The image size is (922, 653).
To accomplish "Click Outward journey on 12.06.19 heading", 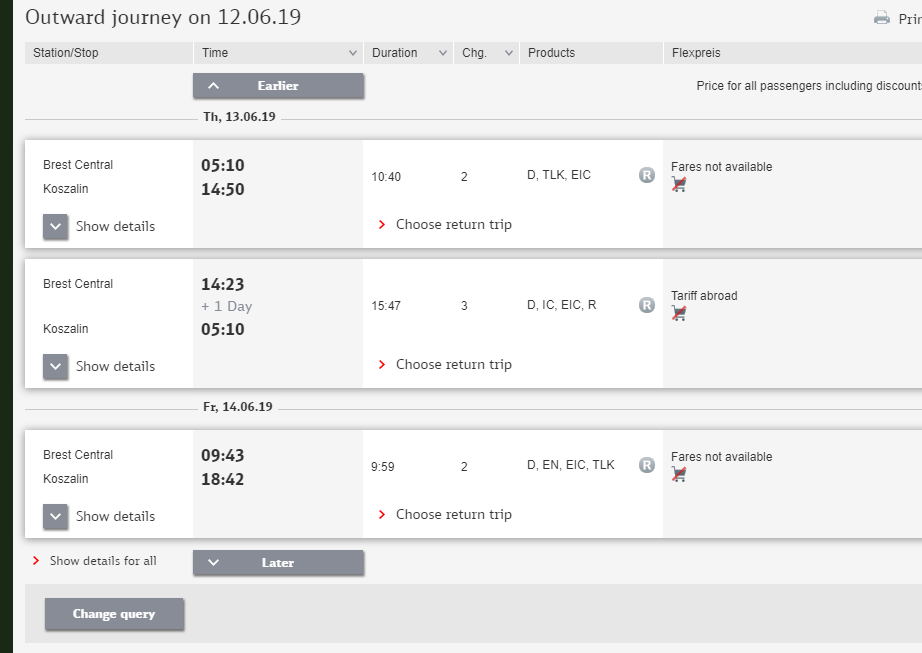I will coord(163,17).
